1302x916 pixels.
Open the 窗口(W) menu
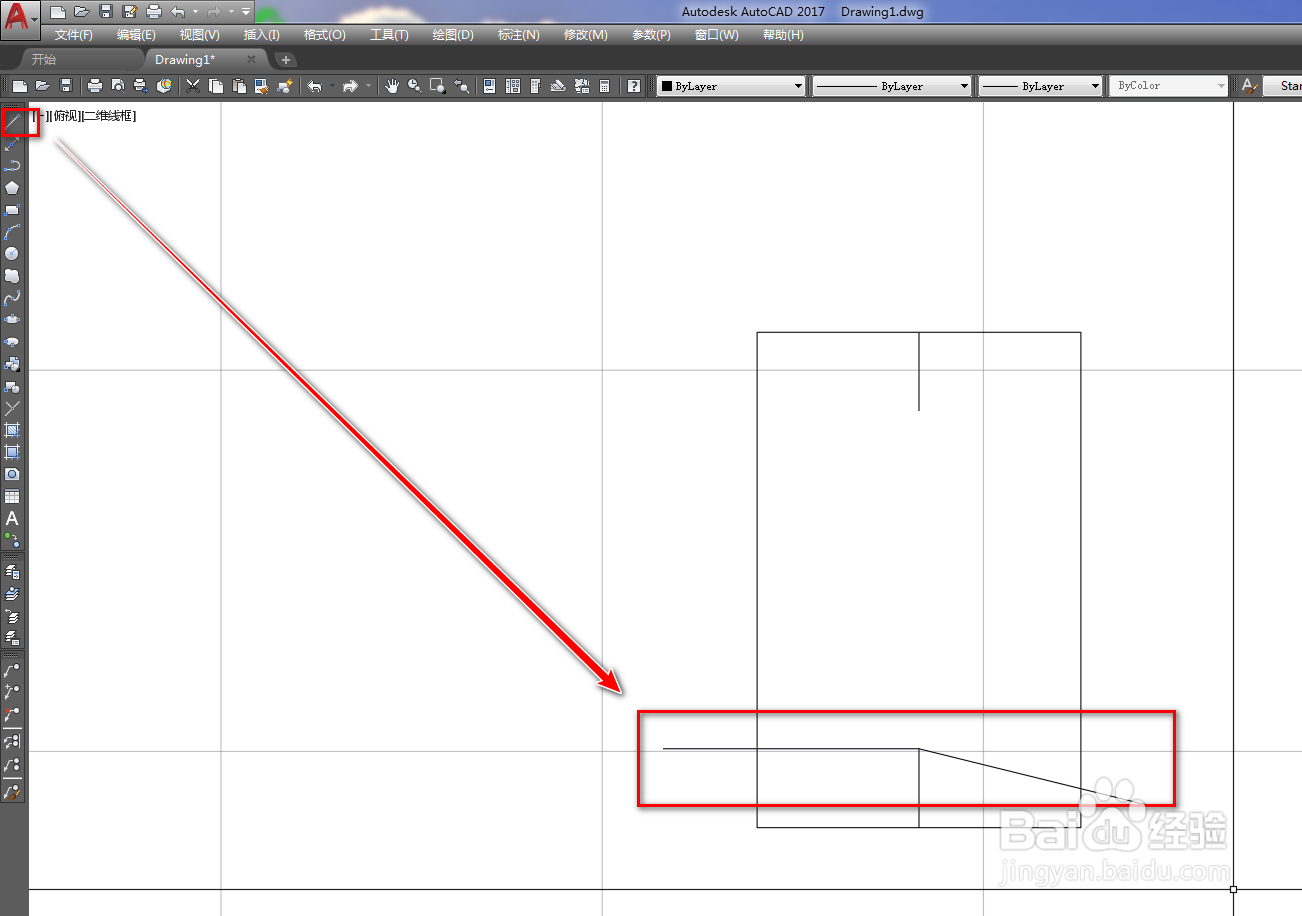coord(716,35)
